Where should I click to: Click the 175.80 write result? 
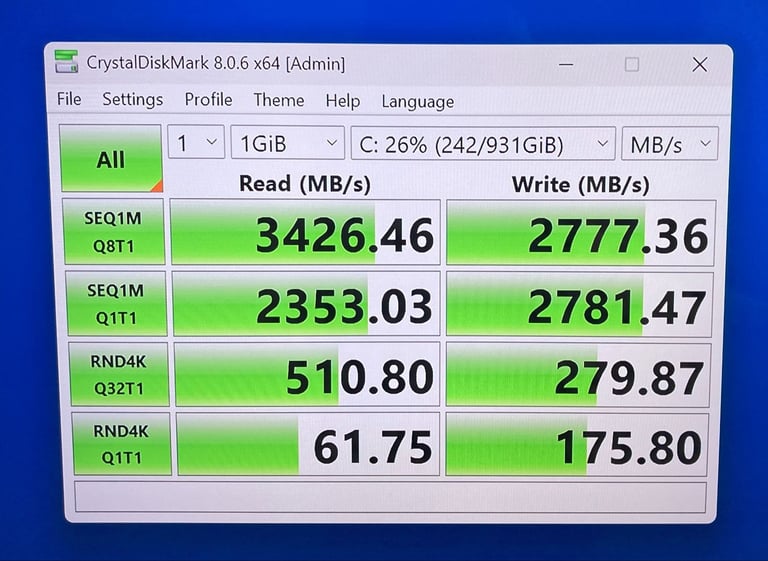click(x=577, y=445)
